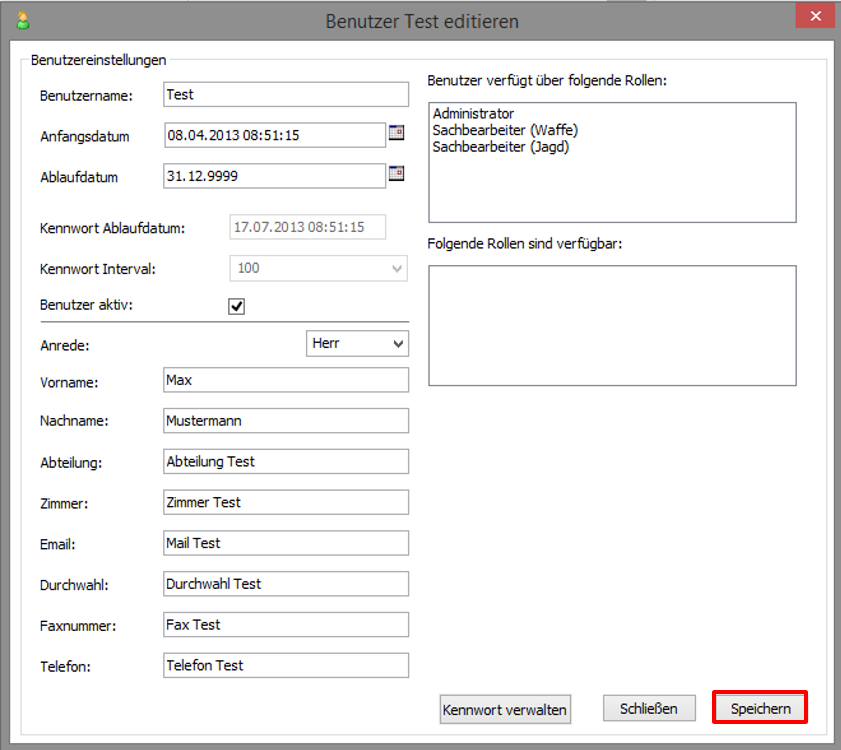Select Administrator in assigned roles list
This screenshot has height=750, width=841.
[x=473, y=115]
